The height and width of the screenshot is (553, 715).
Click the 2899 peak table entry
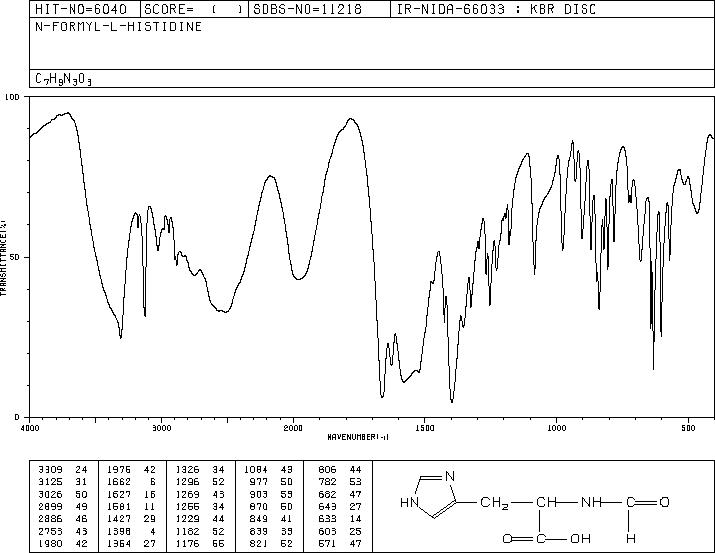[x=62, y=506]
